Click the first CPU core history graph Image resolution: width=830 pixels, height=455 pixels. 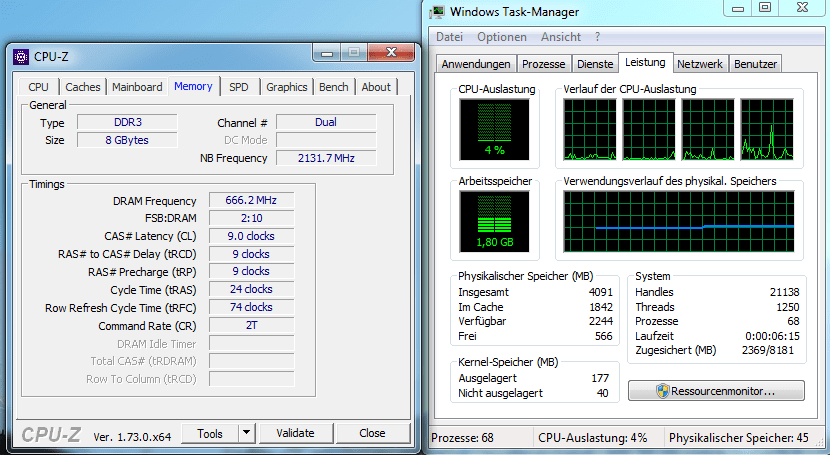(590, 129)
